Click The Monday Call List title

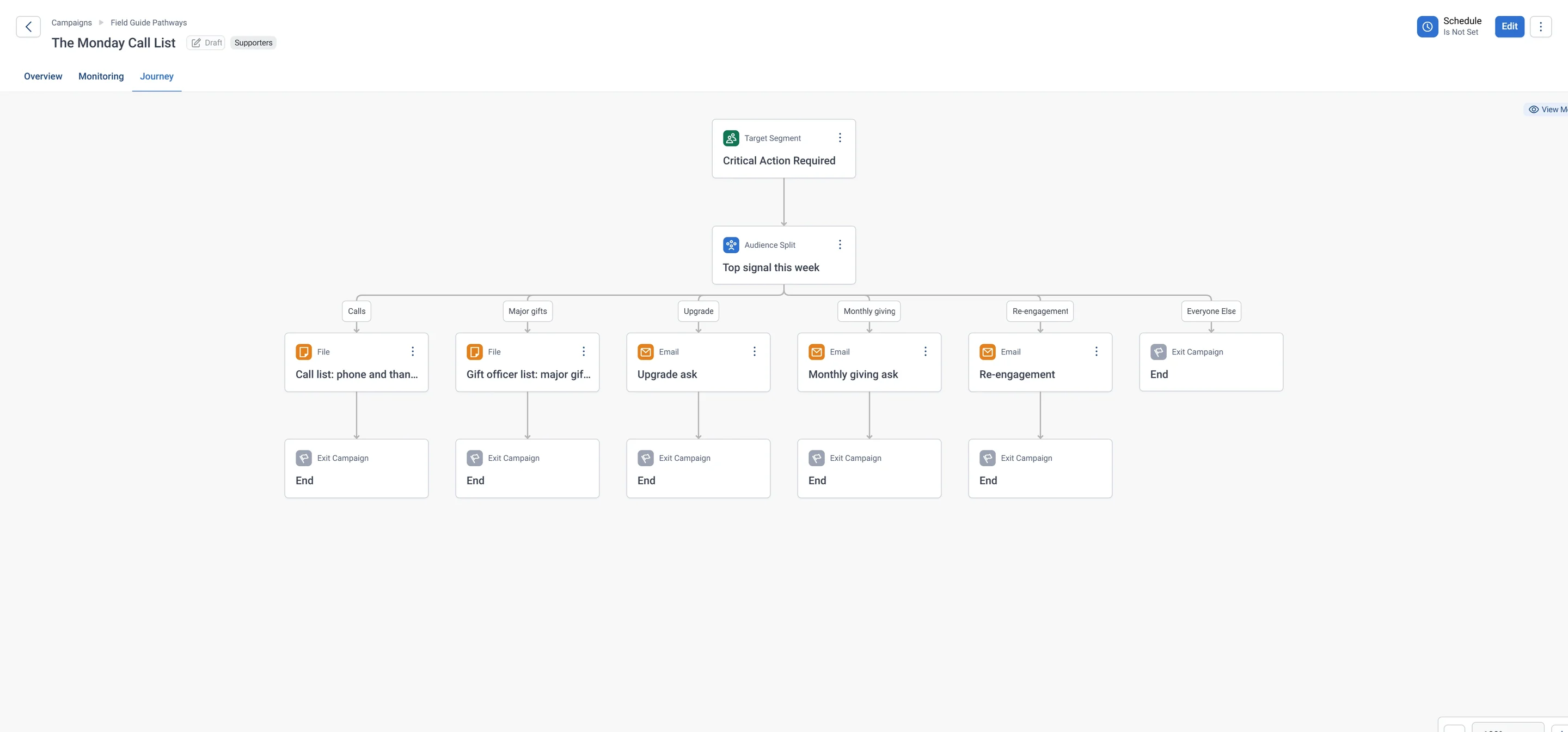point(113,42)
